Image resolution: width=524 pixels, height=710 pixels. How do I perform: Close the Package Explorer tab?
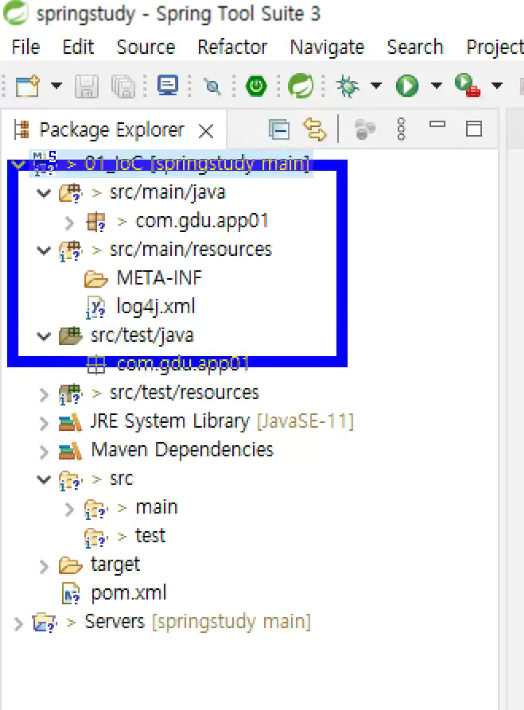click(x=206, y=131)
